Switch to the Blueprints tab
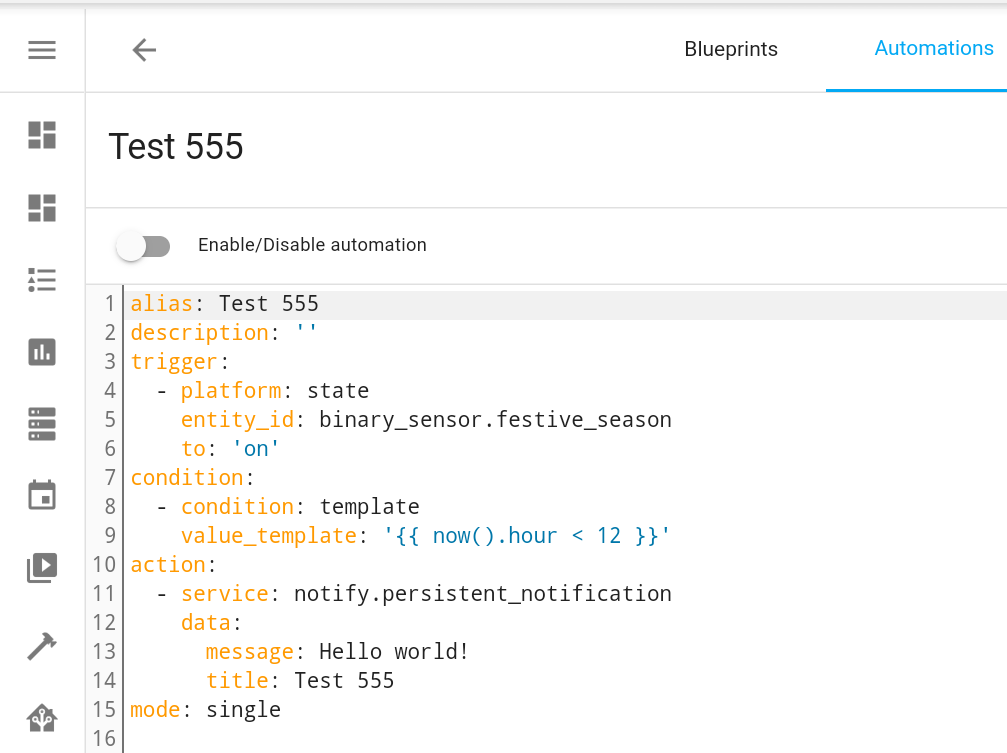 731,49
